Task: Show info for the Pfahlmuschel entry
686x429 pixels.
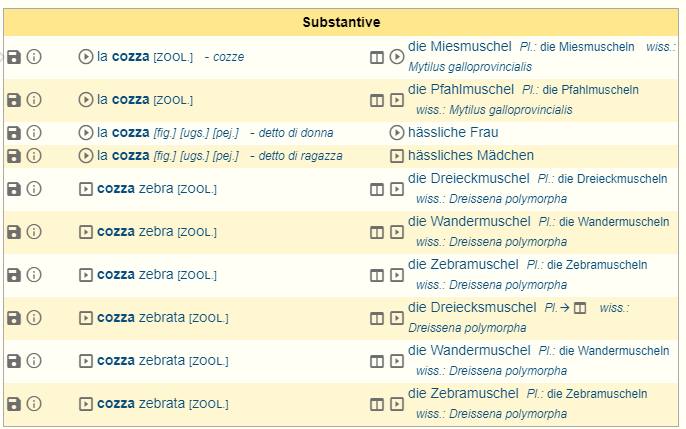Action: (34, 100)
